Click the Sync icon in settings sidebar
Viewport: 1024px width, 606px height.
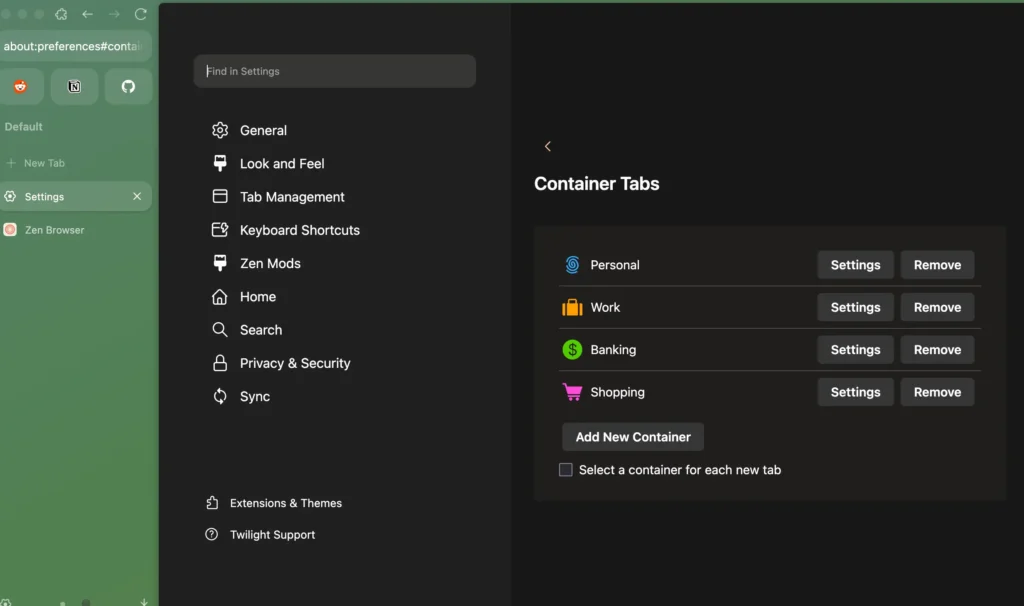coord(219,396)
